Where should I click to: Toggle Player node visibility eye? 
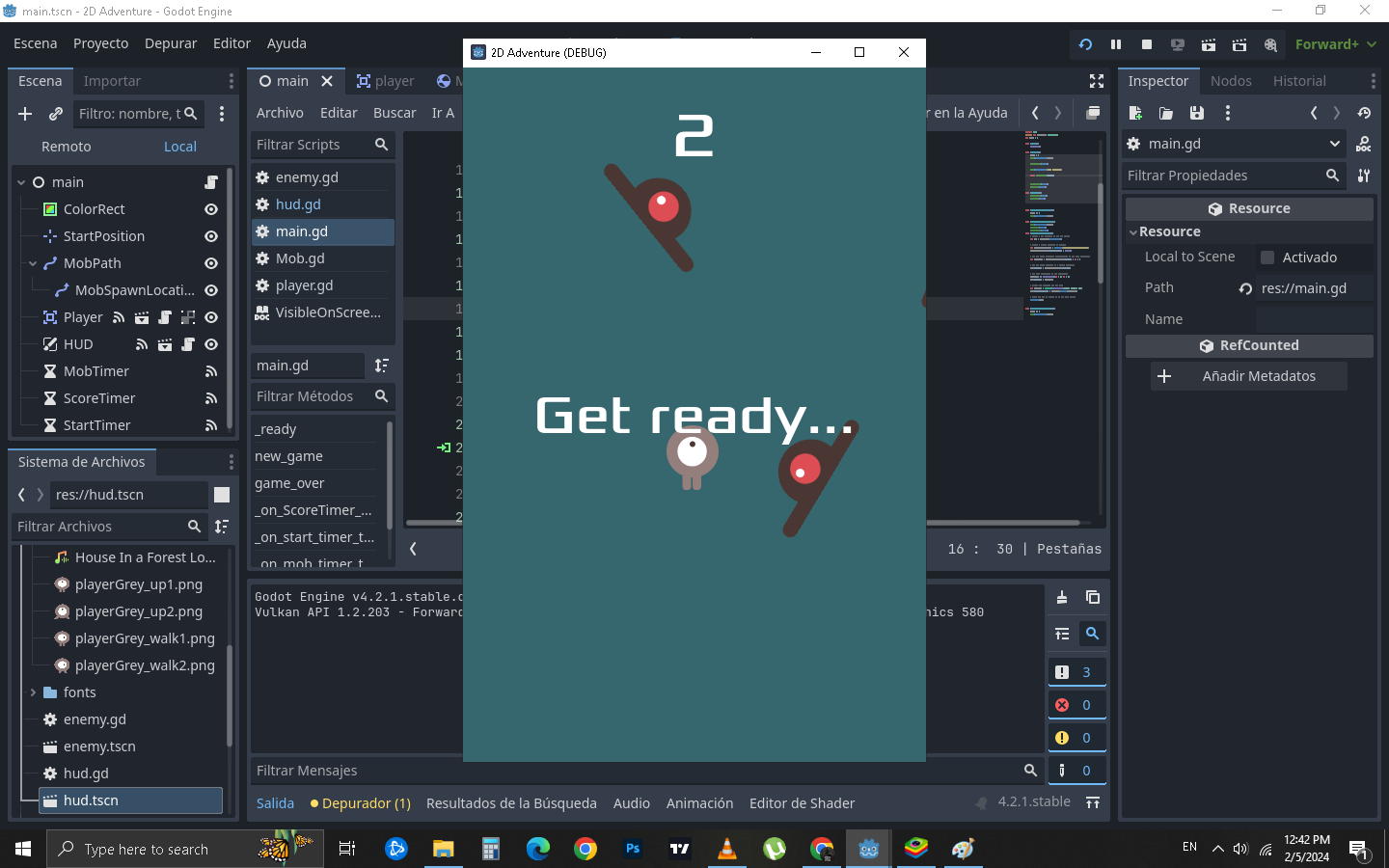pos(211,317)
